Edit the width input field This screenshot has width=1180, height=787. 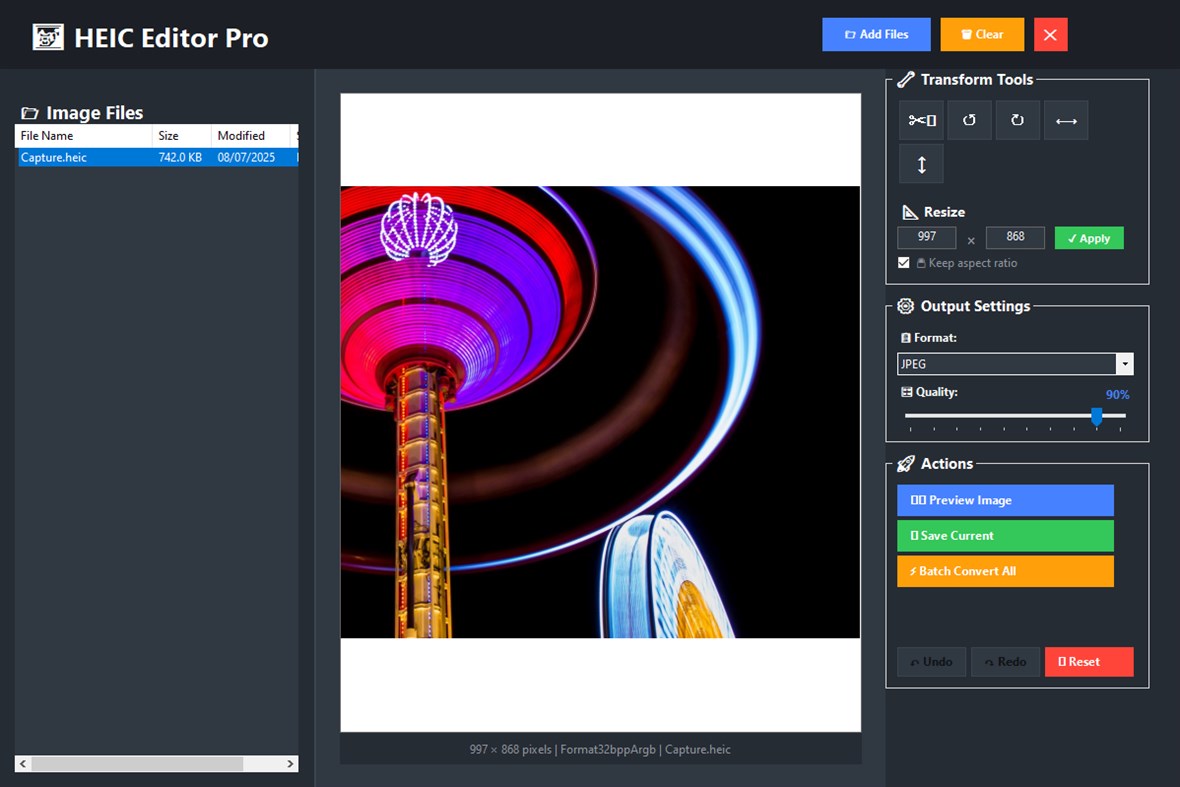point(926,237)
